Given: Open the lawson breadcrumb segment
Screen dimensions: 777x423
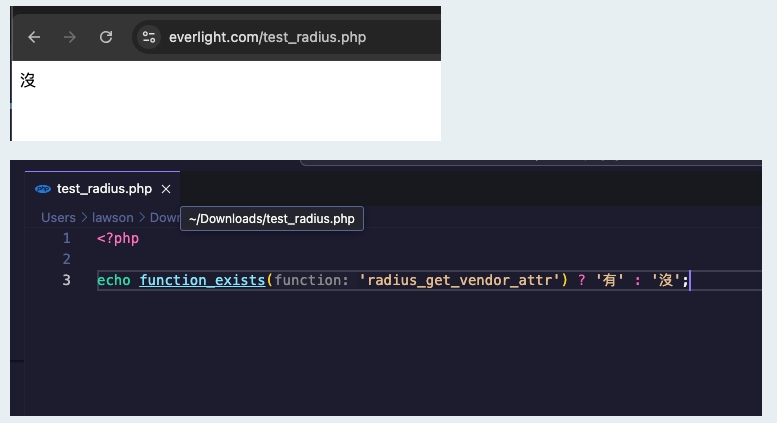Looking at the screenshot, I should click(x=113, y=217).
